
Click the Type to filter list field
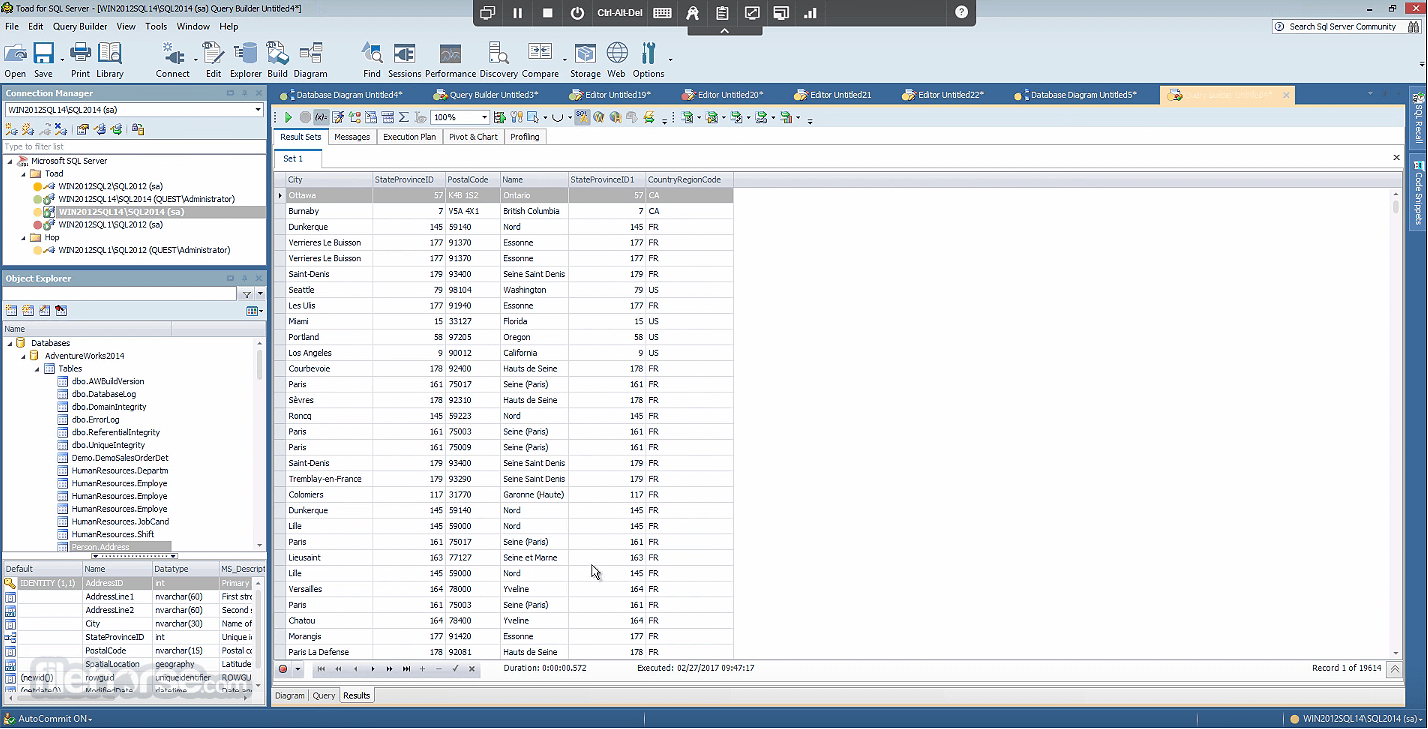click(x=134, y=147)
